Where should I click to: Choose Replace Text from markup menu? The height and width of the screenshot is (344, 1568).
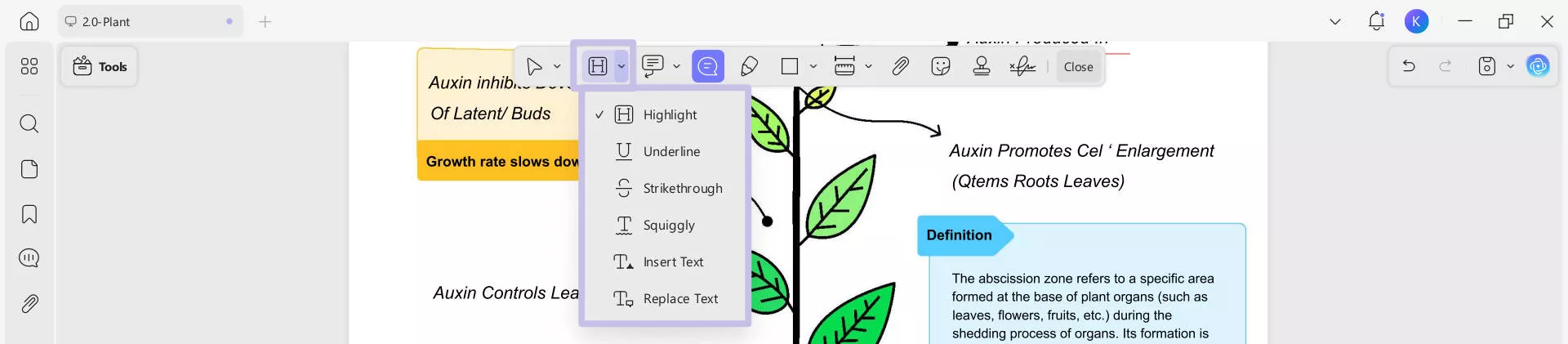665,298
